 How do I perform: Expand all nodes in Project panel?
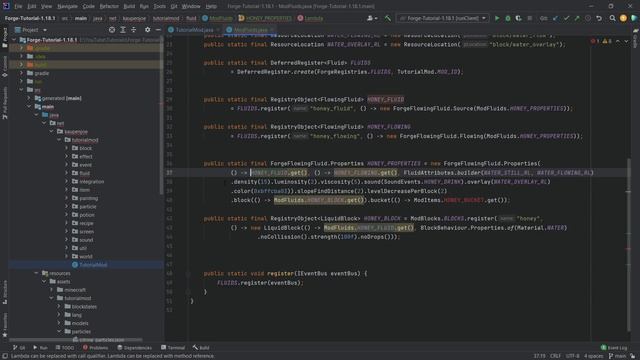123,30
